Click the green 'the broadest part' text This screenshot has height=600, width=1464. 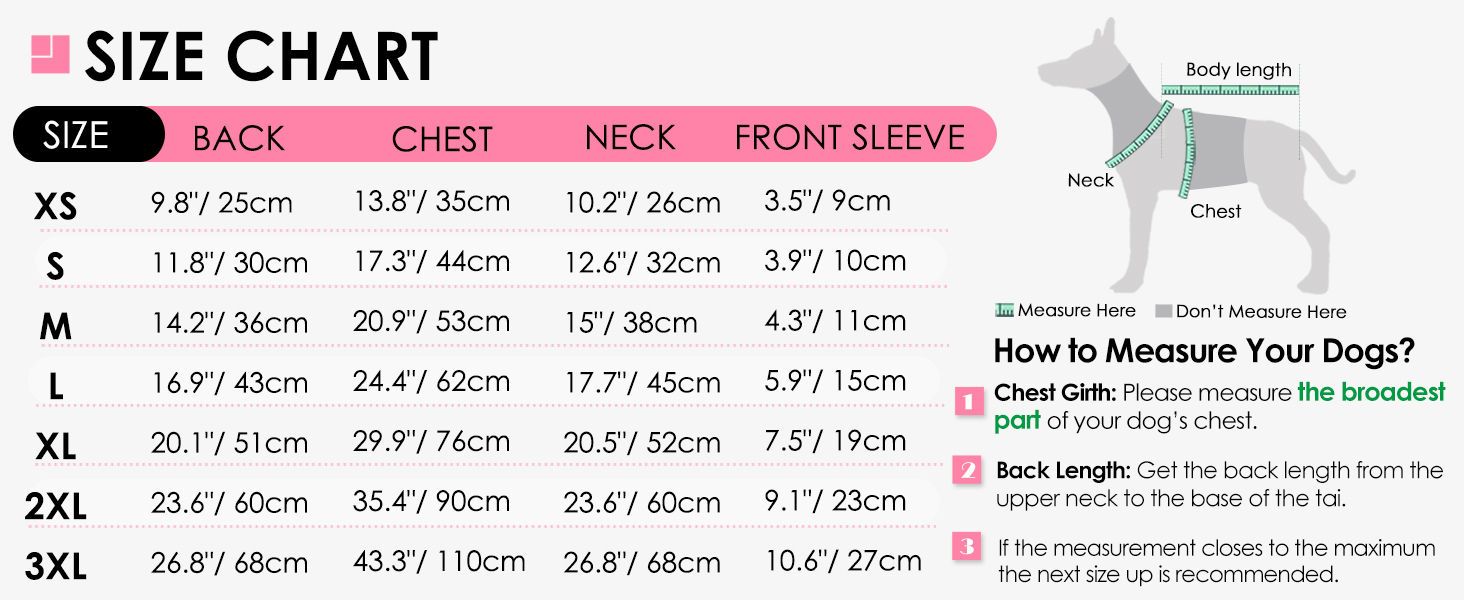[x=1371, y=392]
